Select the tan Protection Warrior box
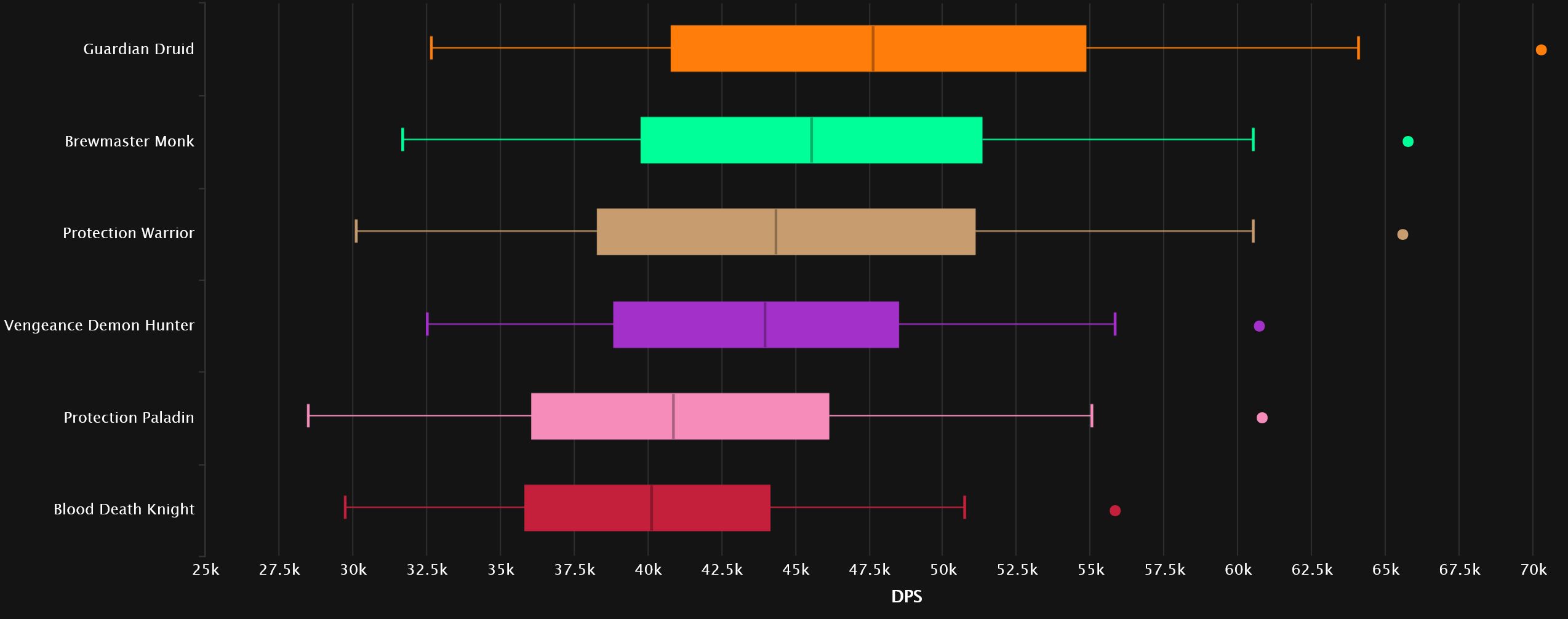1568x619 pixels. 786,232
